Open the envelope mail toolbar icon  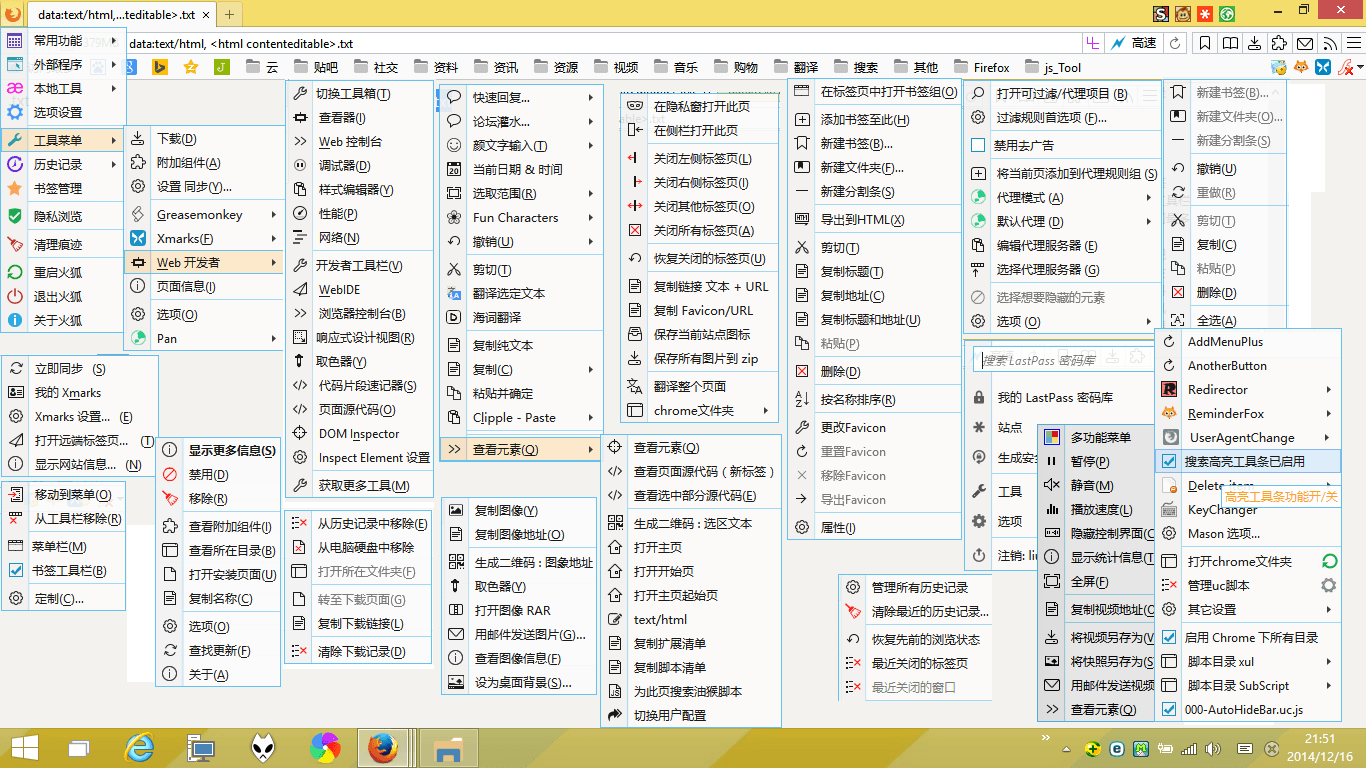coord(1305,43)
